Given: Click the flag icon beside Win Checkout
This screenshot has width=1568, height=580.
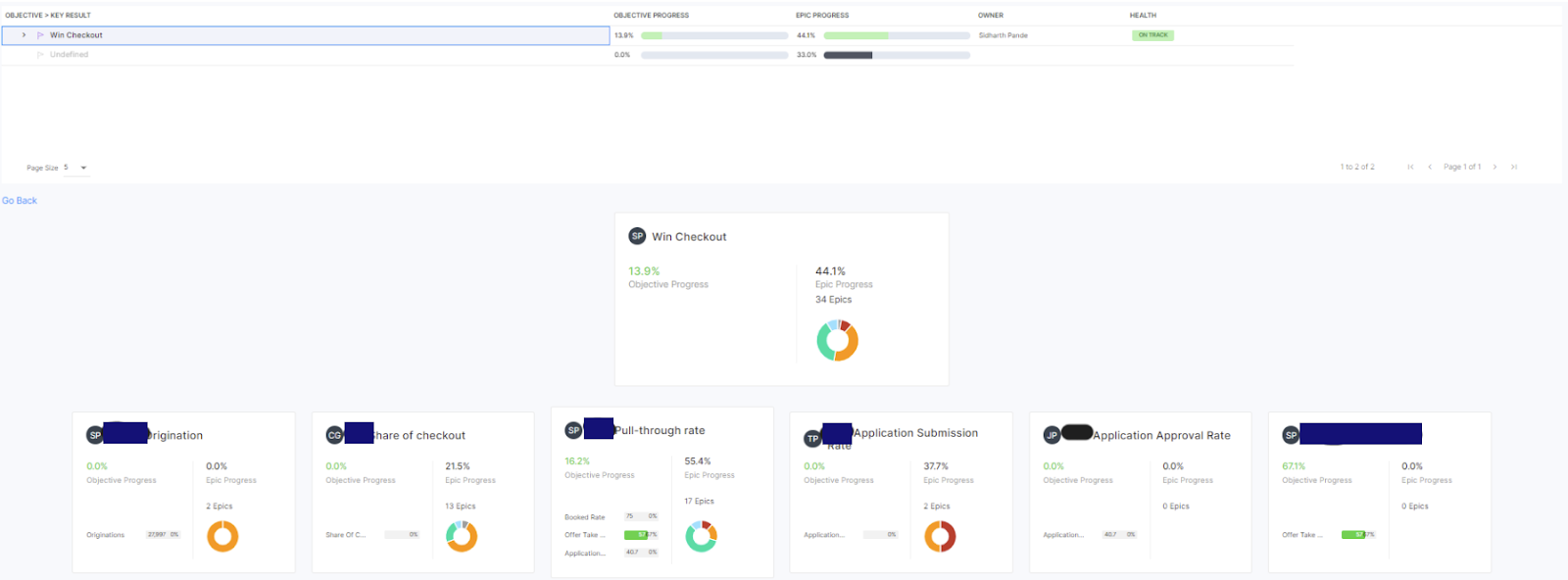Looking at the screenshot, I should 40,35.
